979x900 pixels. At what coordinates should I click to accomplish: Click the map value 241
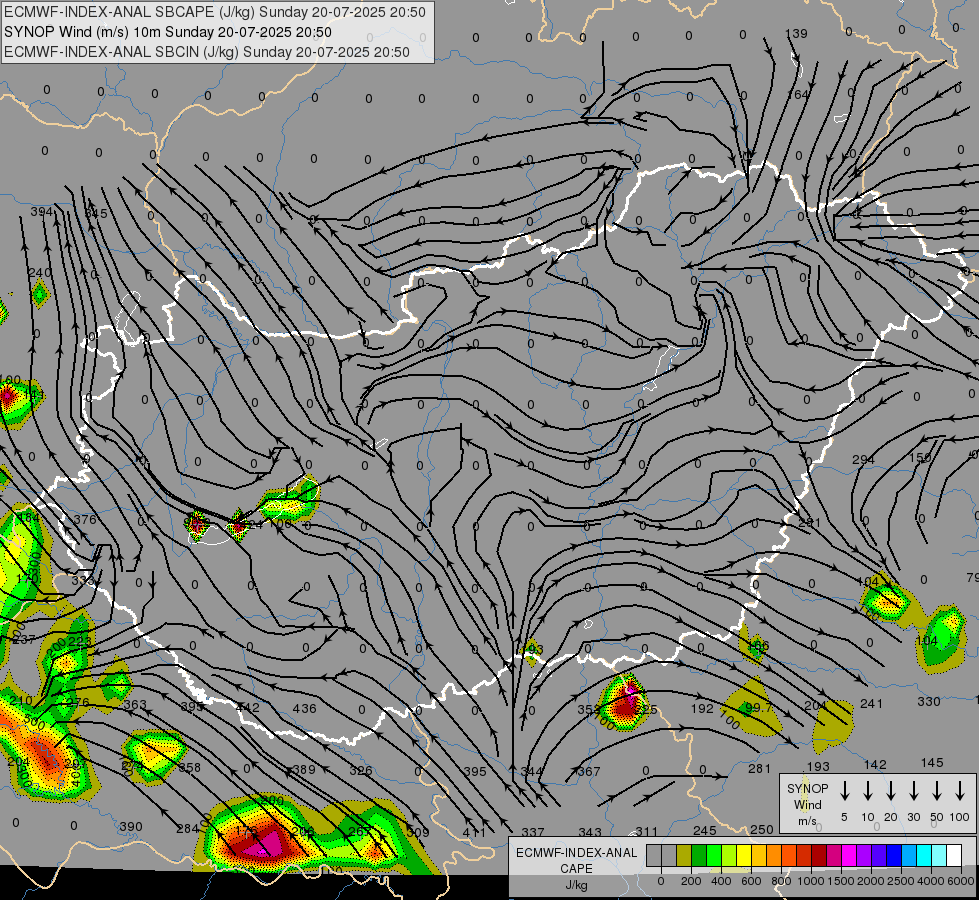(x=872, y=703)
